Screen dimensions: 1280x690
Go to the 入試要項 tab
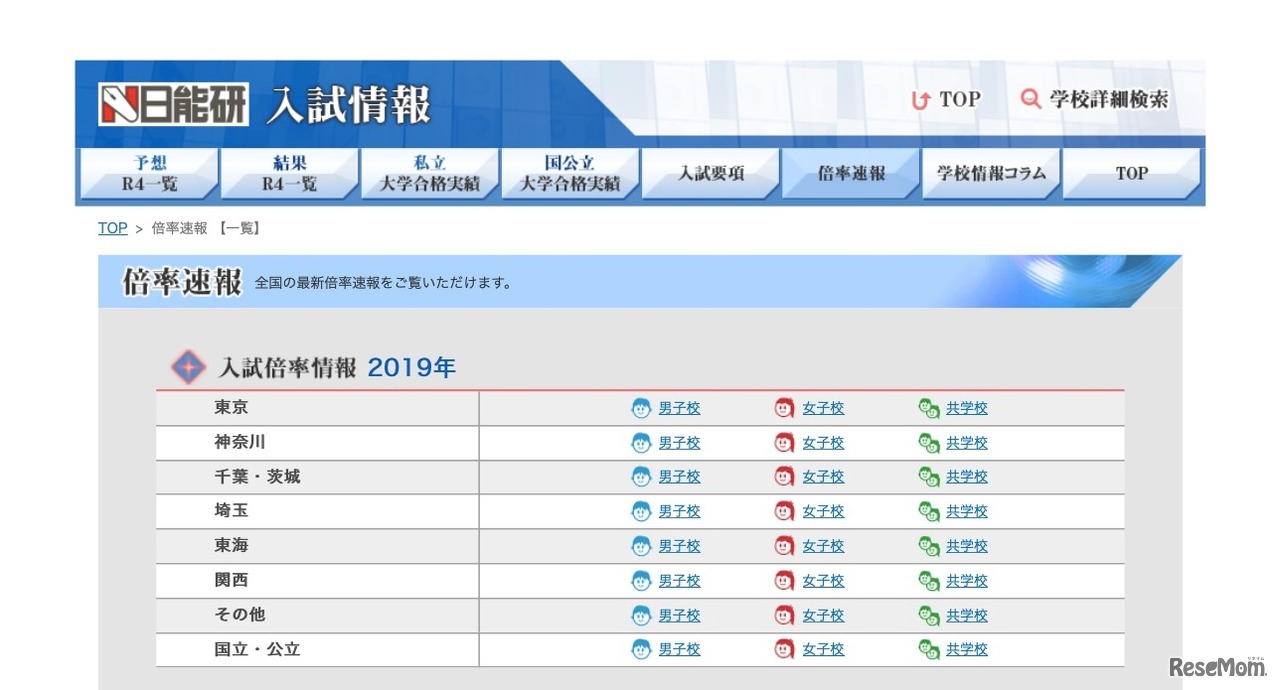click(711, 173)
